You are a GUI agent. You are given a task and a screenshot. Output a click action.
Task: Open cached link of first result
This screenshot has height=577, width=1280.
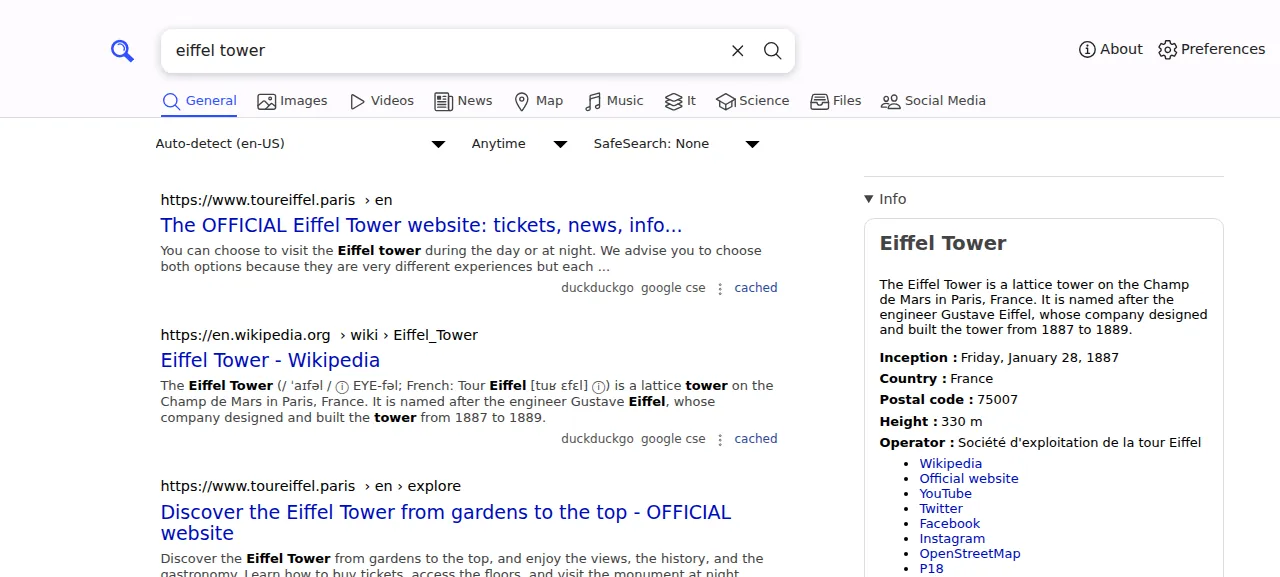pos(756,288)
